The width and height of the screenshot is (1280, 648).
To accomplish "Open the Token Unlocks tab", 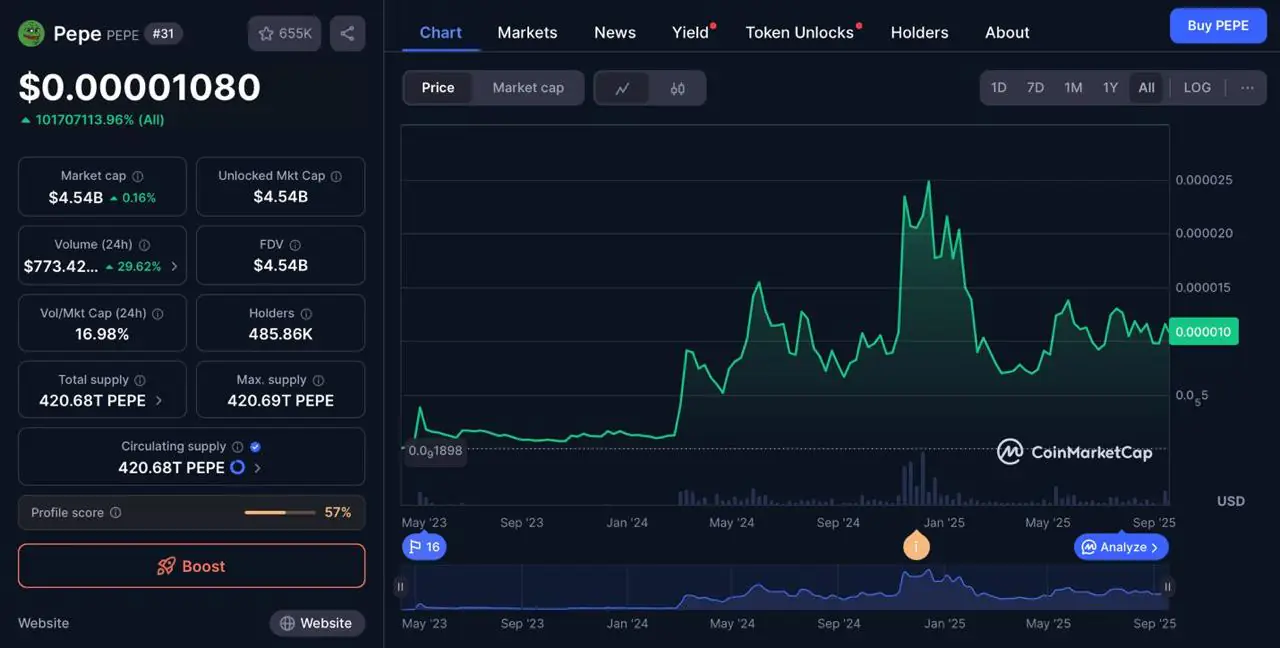I will coord(799,32).
